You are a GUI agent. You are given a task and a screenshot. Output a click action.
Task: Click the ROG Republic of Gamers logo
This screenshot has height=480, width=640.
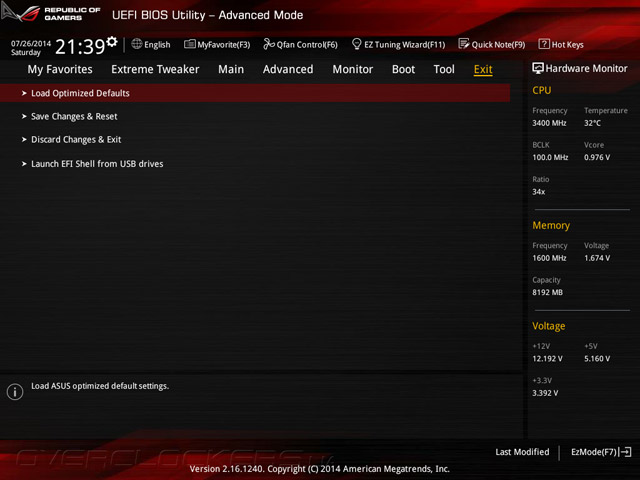50,12
